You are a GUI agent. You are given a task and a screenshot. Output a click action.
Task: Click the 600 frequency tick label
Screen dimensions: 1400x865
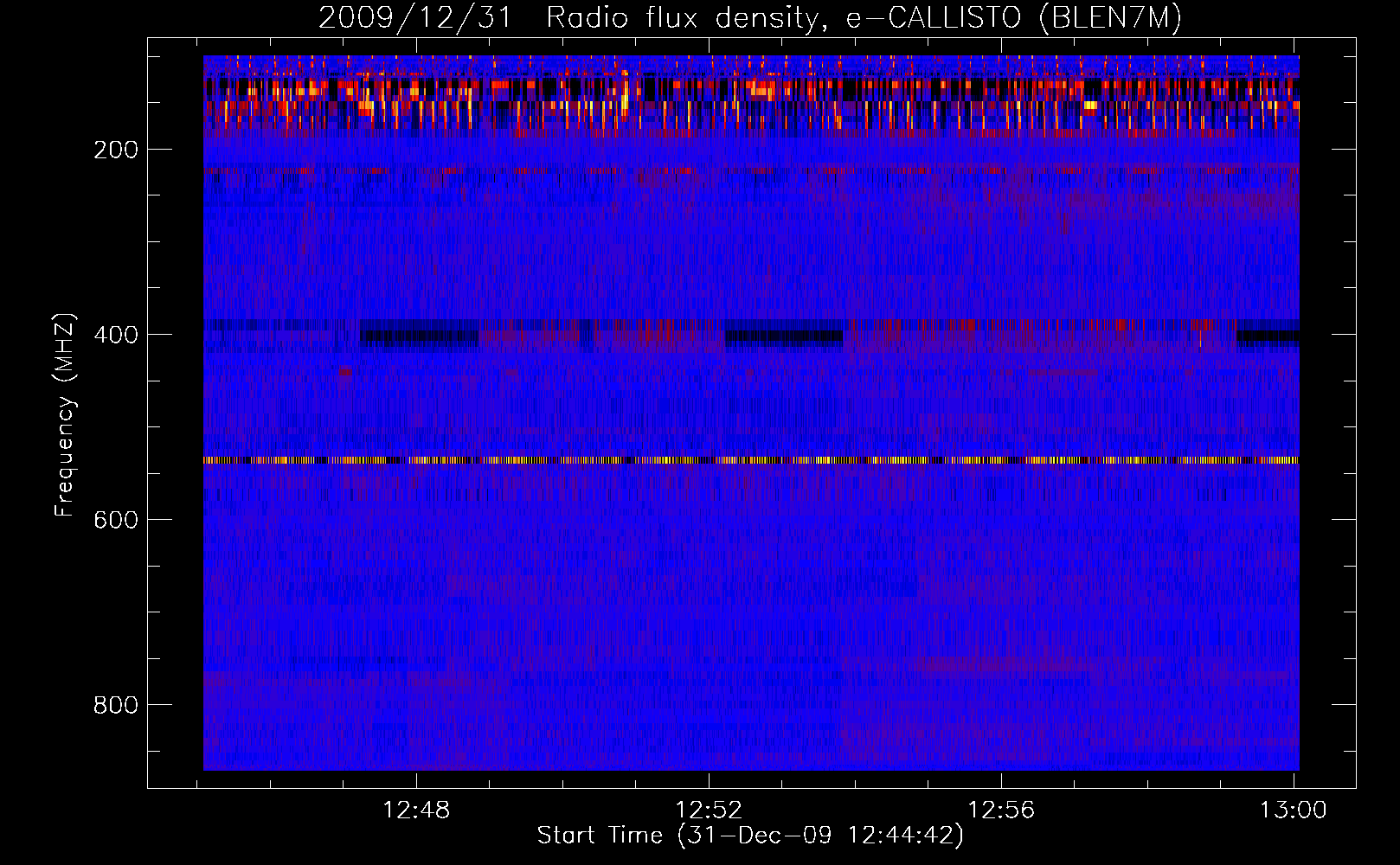[x=116, y=520]
